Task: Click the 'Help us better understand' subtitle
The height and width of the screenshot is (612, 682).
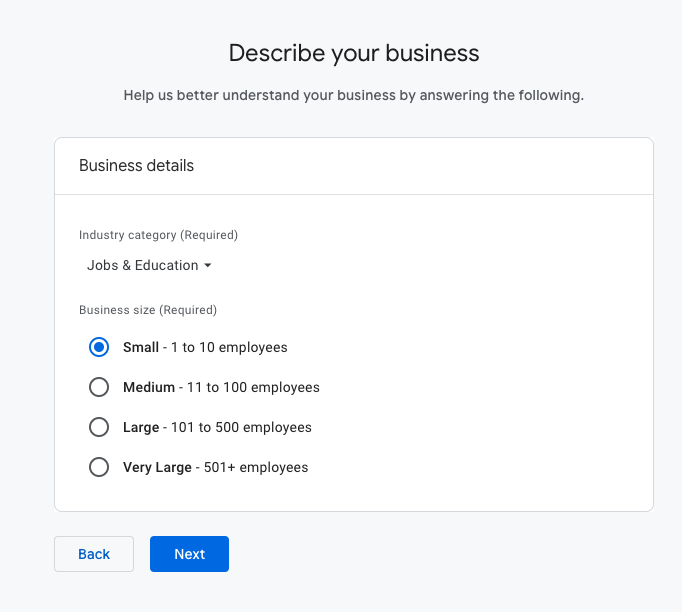Action: [x=354, y=96]
